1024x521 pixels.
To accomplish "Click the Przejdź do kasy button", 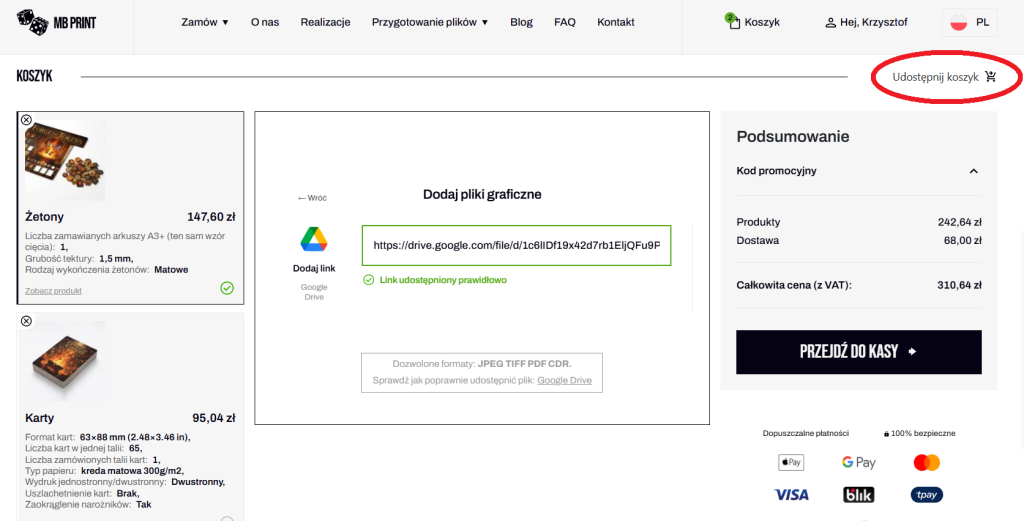I will pyautogui.click(x=858, y=352).
